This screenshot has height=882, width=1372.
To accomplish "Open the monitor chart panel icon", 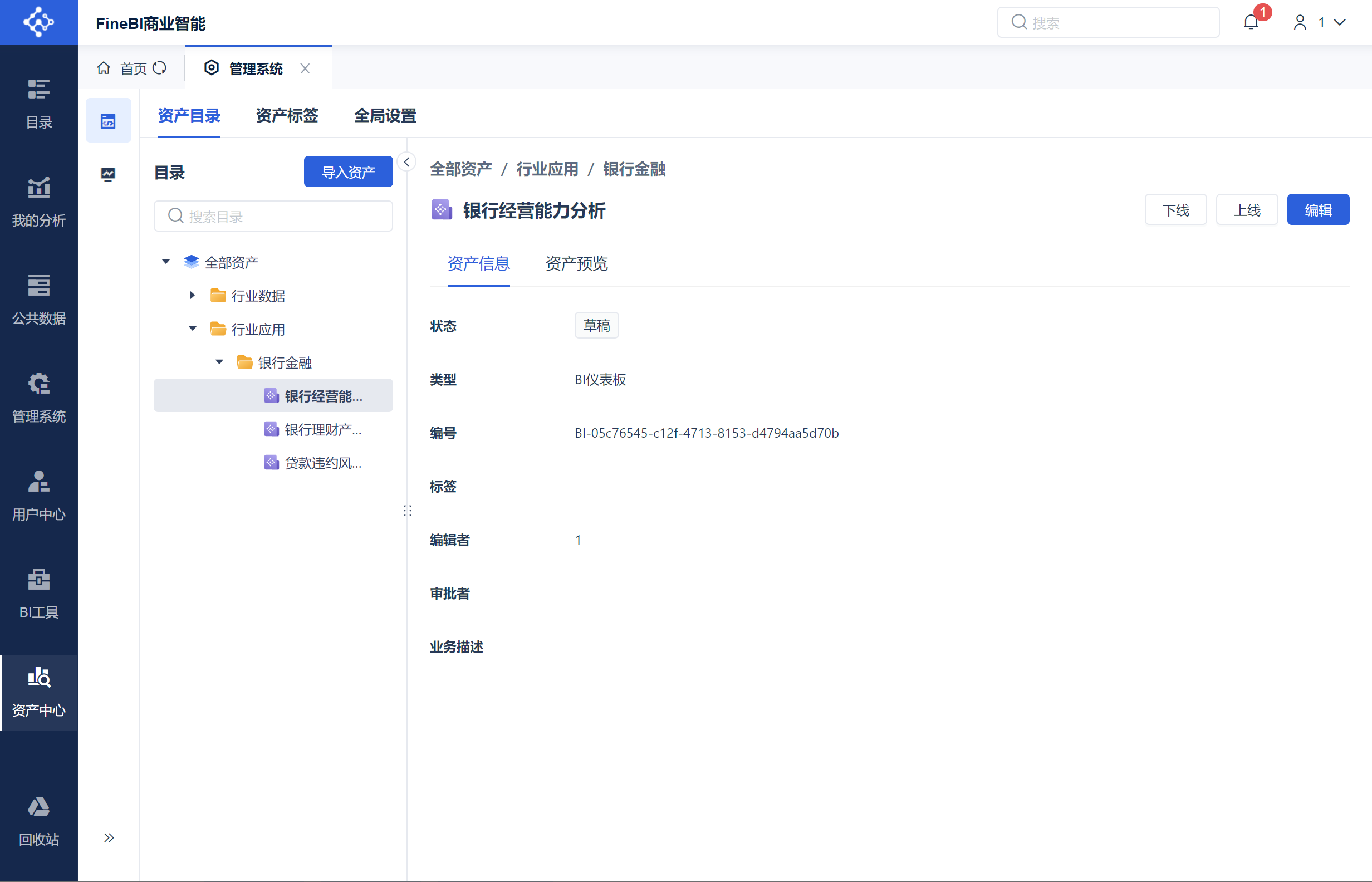I will 108,174.
